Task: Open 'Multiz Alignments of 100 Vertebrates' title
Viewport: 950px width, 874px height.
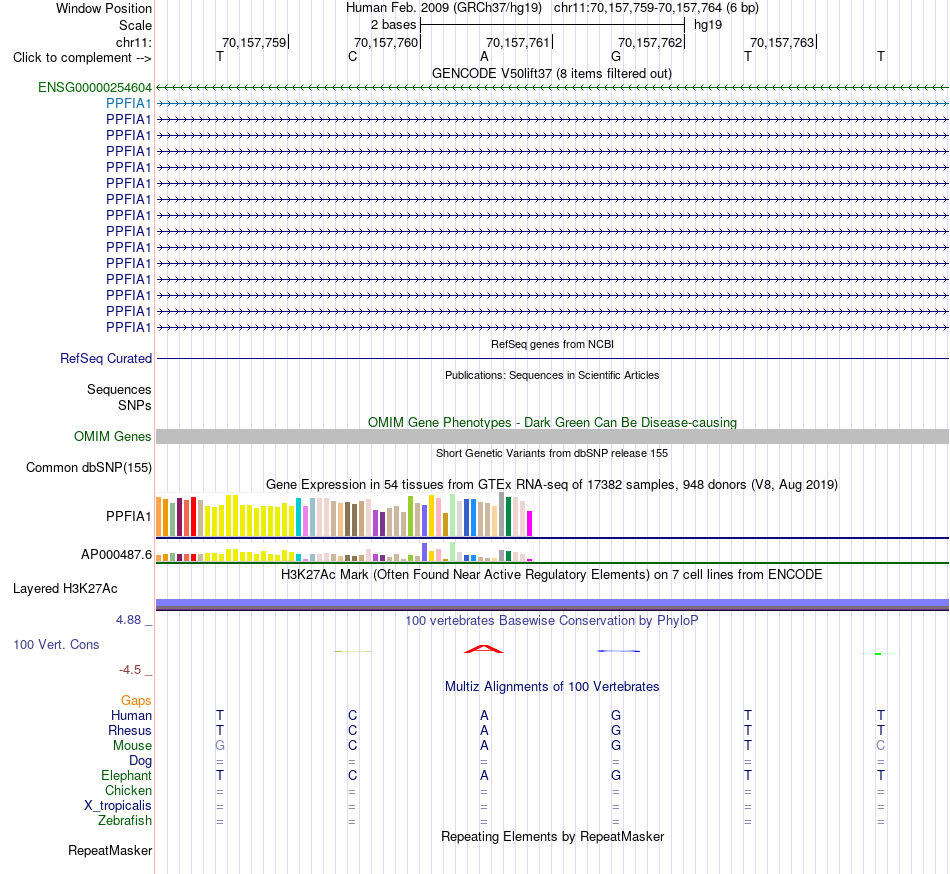Action: coord(552,686)
